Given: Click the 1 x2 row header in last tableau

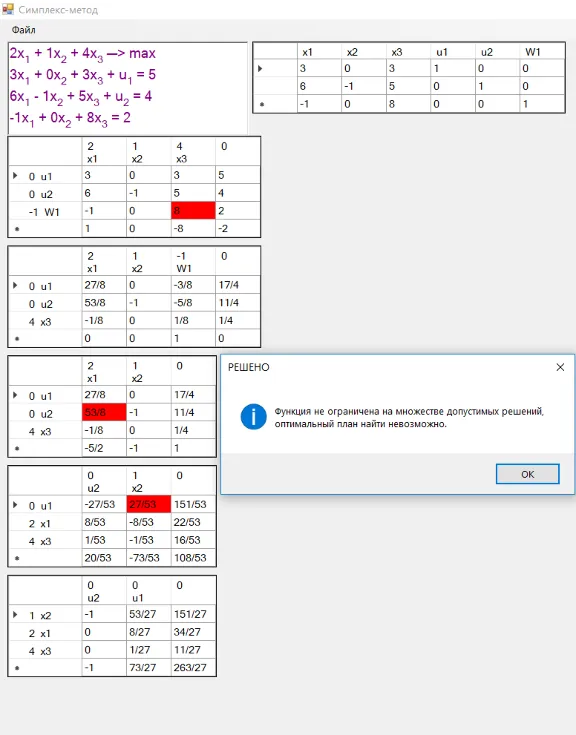Looking at the screenshot, I should pyautogui.click(x=45, y=615).
